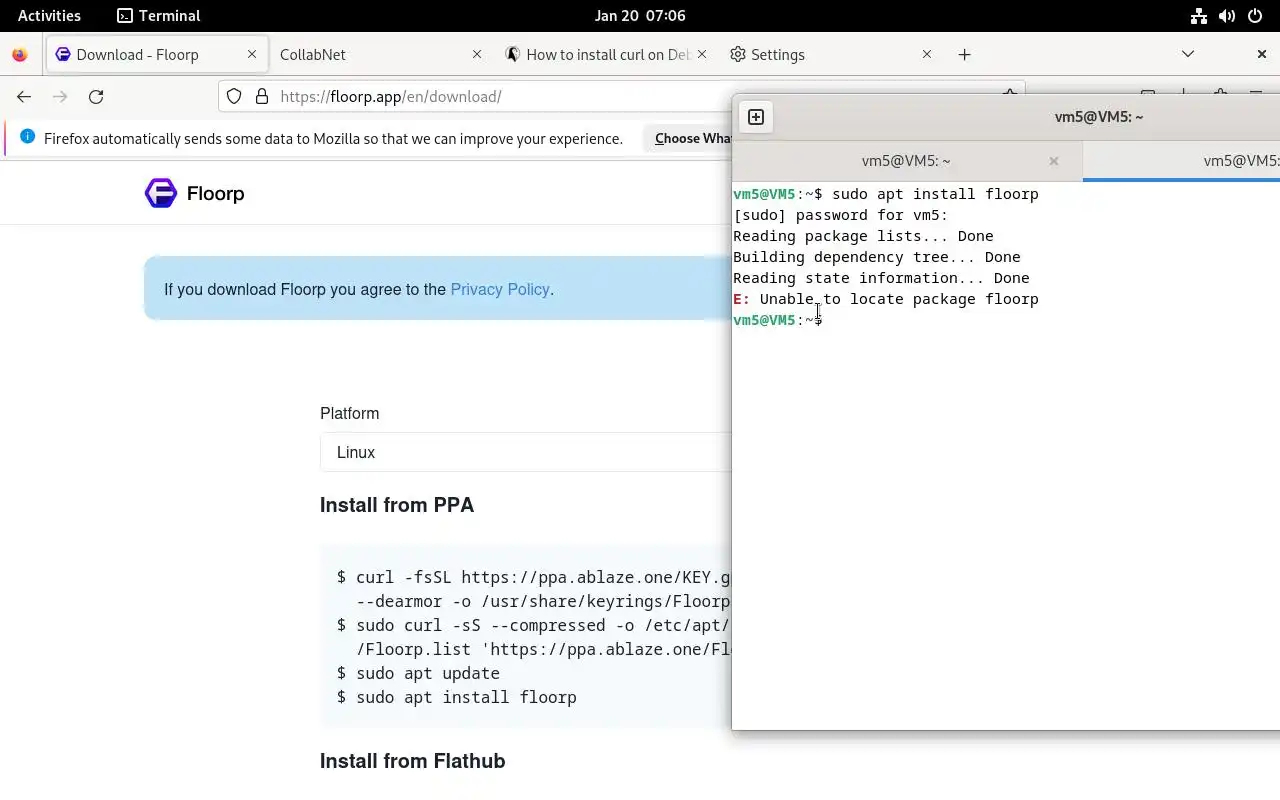
Task: Go forward with the browser forward arrow
Action: click(60, 96)
